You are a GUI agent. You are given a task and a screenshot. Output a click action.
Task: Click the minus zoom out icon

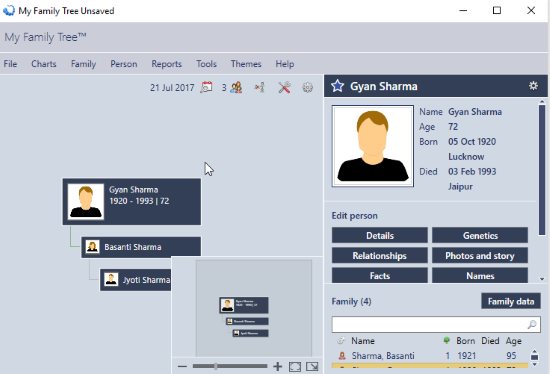pyautogui.click(x=182, y=366)
